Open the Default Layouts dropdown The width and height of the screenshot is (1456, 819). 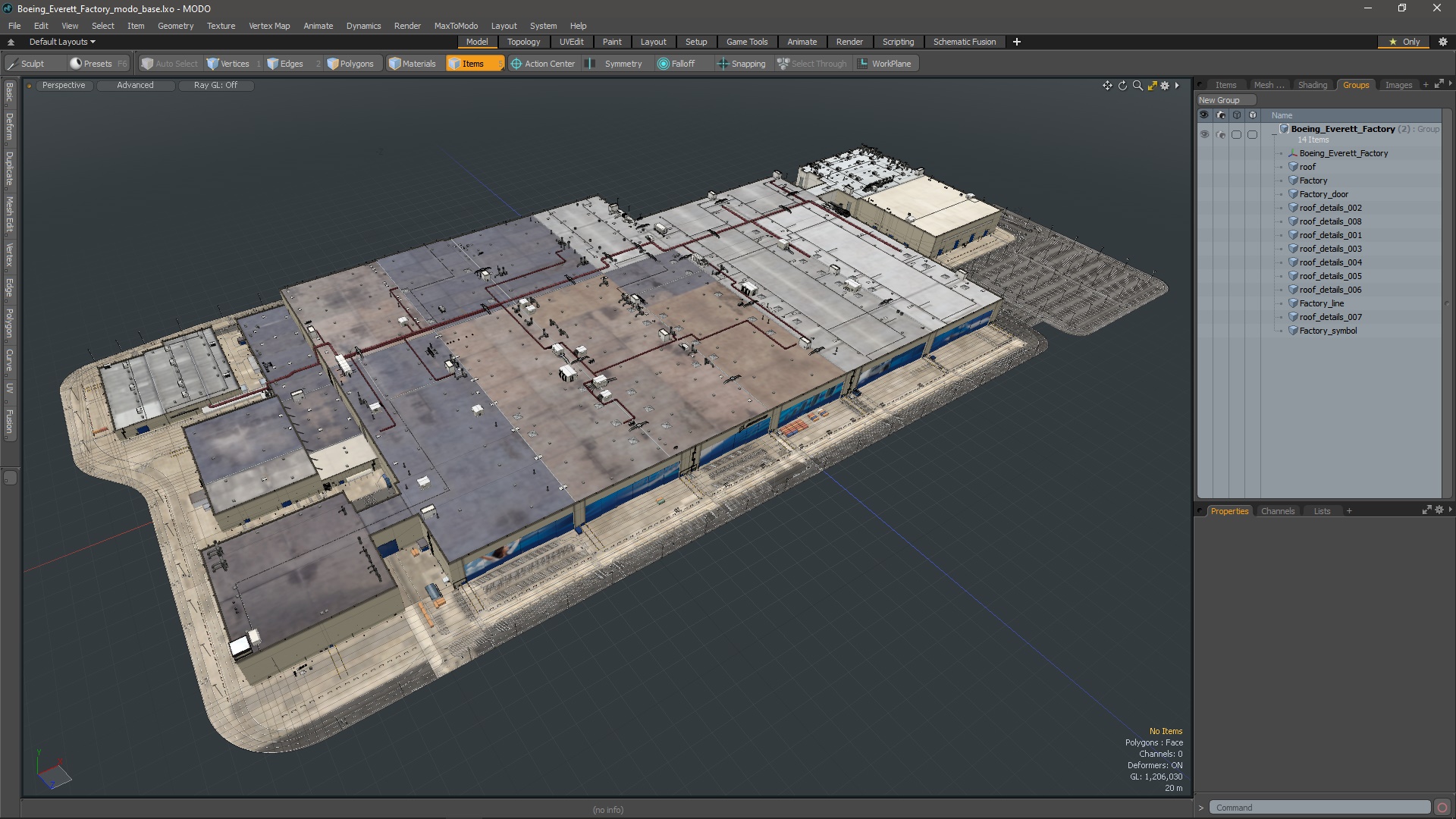tap(59, 41)
